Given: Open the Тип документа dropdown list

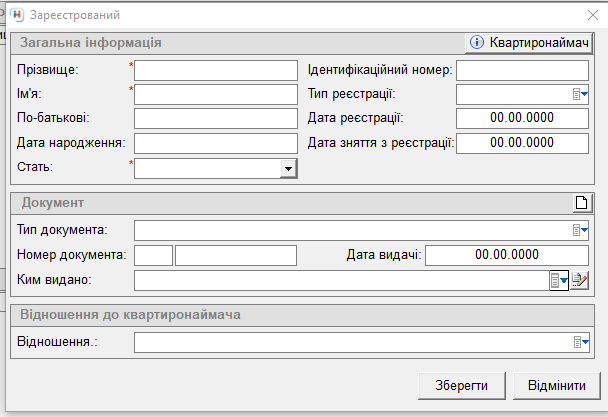Looking at the screenshot, I should (x=580, y=230).
